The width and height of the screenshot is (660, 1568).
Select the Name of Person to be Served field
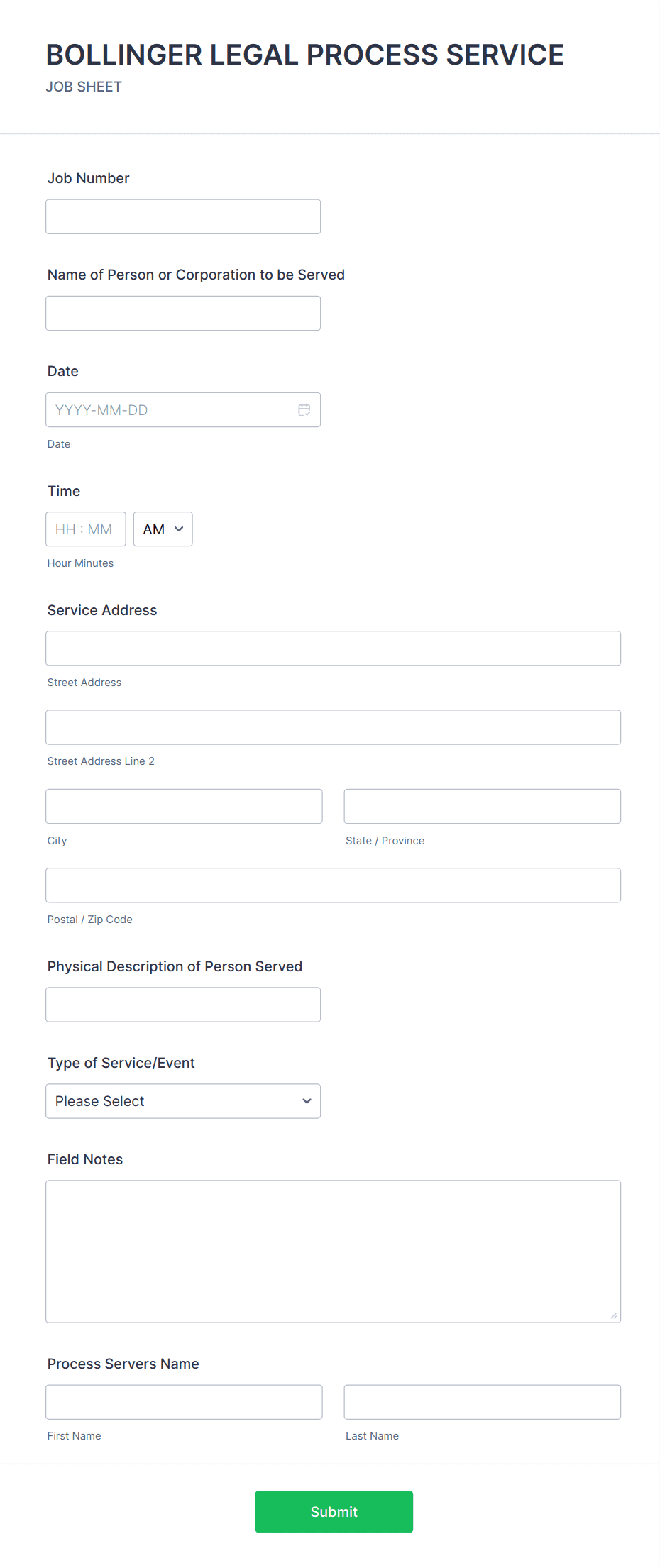(x=182, y=313)
